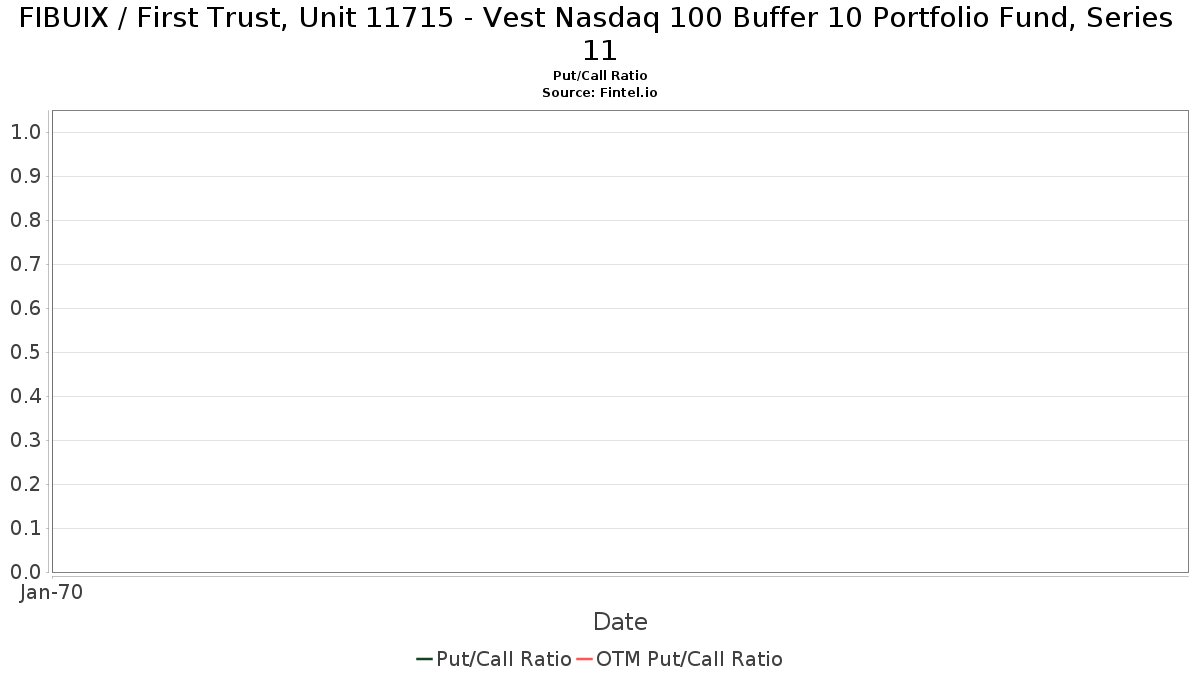The image size is (1200, 675).
Task: Click the 1.0 y-axis tick label
Action: click(25, 132)
